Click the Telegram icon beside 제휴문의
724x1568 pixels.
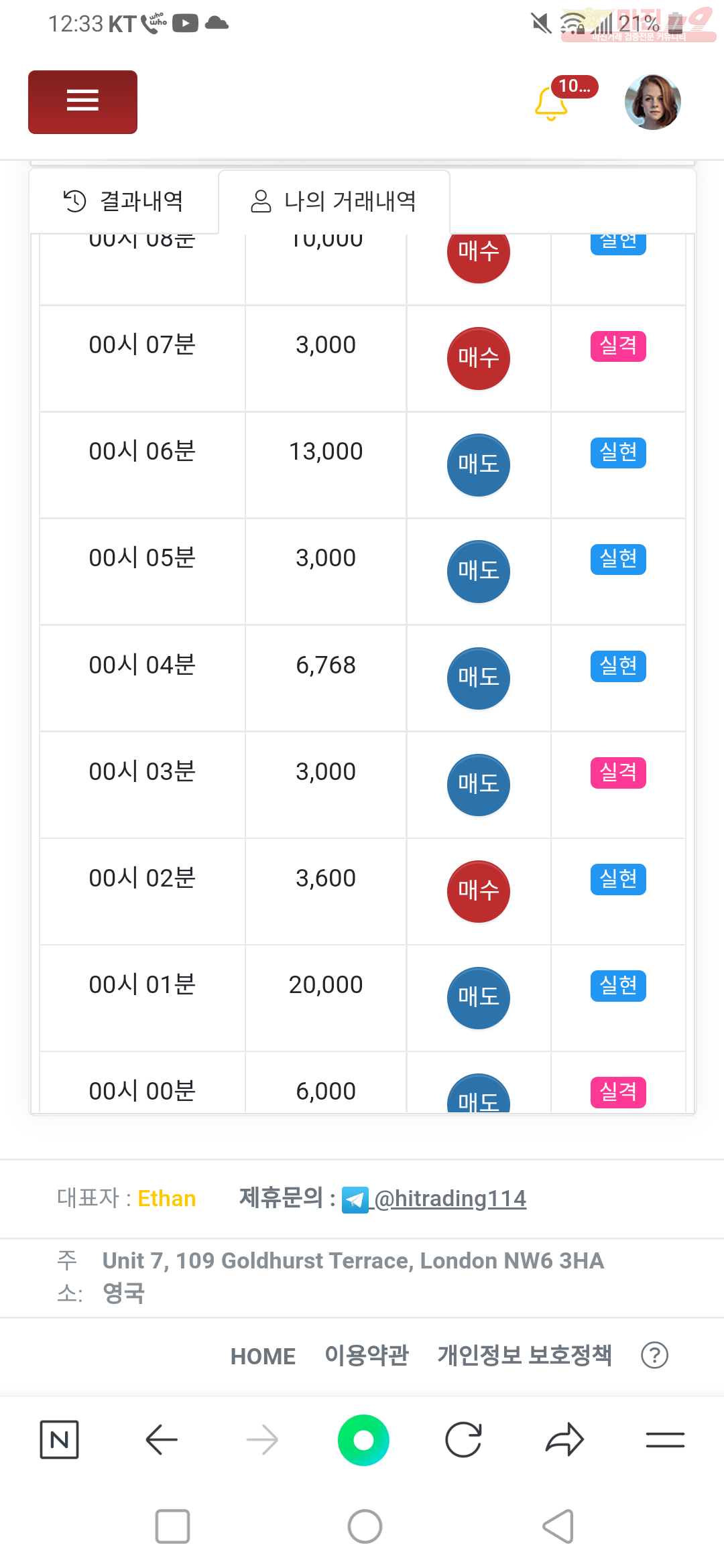355,1199
